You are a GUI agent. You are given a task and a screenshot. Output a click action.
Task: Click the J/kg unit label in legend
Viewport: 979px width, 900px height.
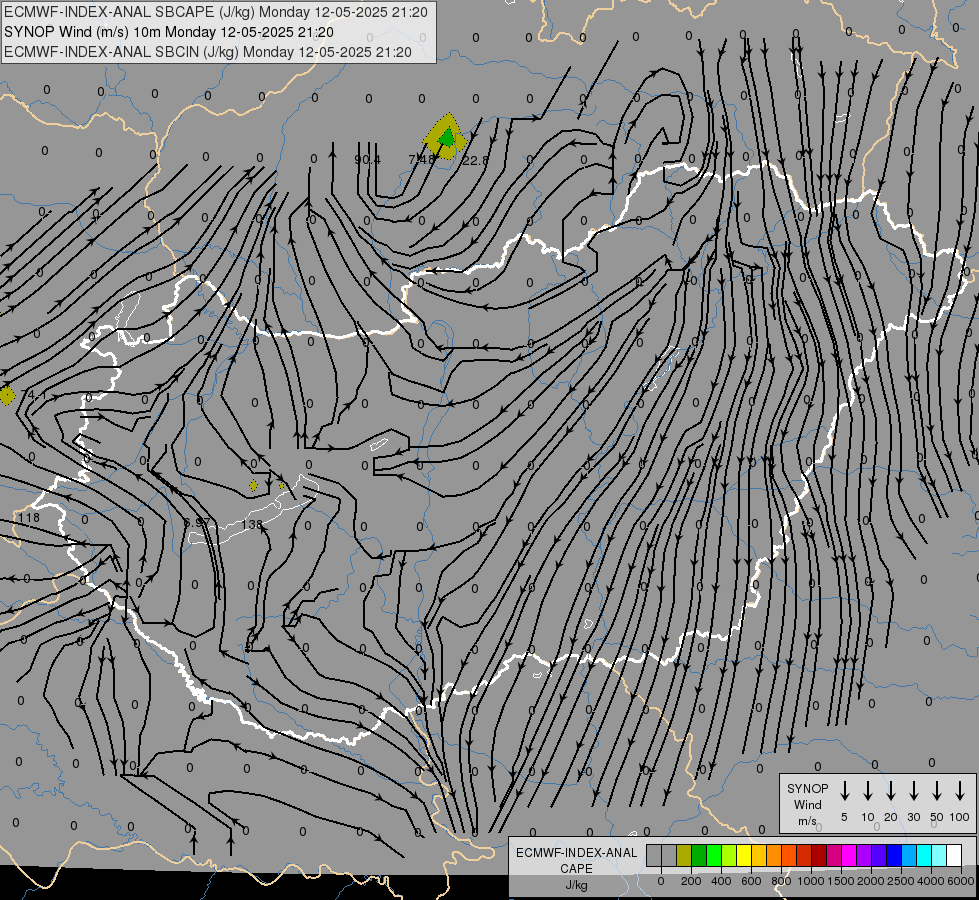[576, 885]
